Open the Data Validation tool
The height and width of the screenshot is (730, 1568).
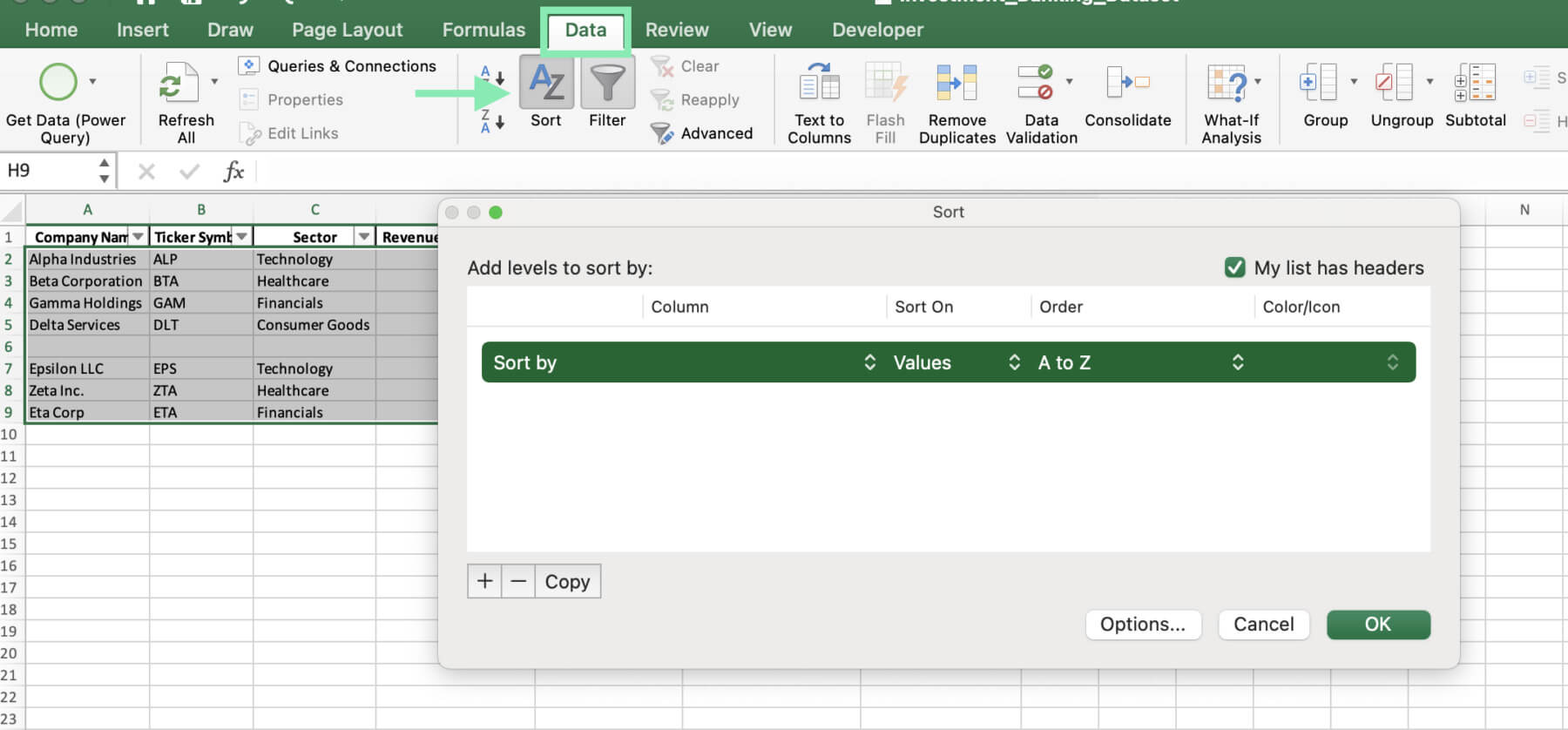[x=1041, y=103]
